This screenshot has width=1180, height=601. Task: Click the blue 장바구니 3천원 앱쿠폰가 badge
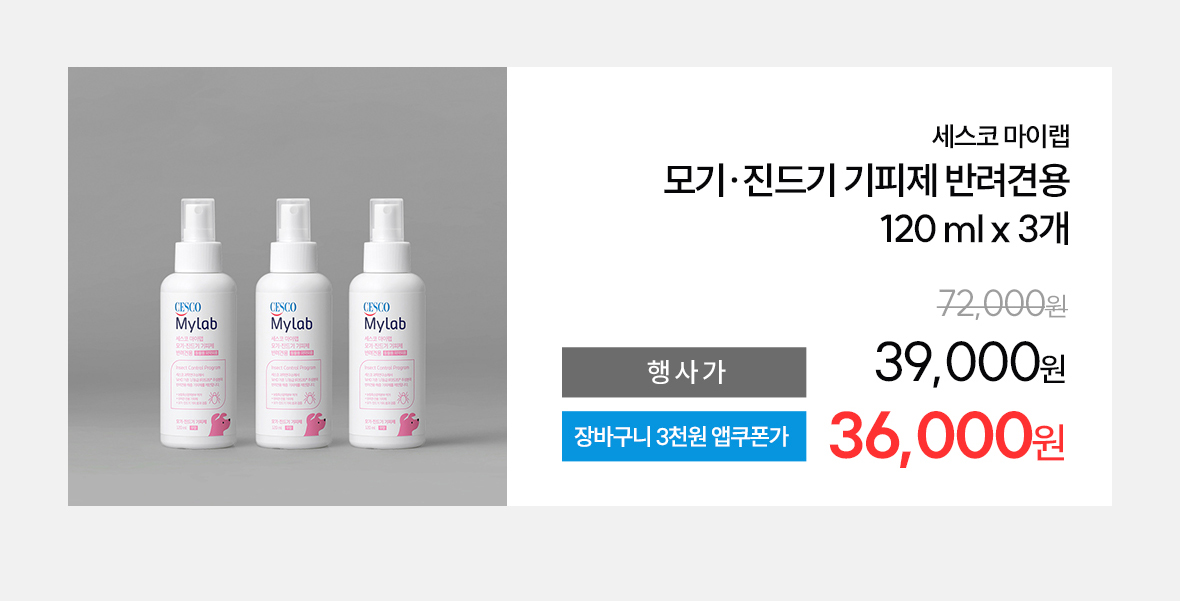coord(683,436)
